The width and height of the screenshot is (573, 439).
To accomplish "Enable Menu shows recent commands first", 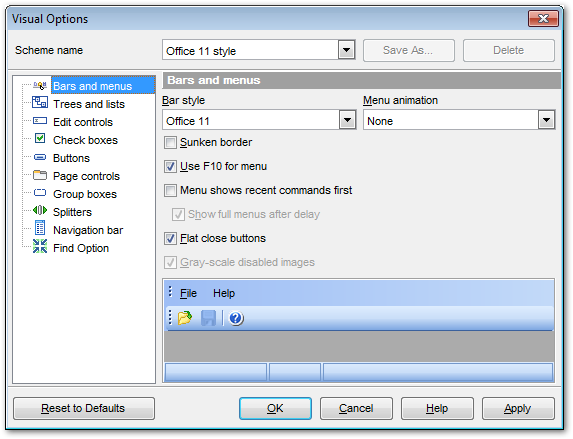I will coord(170,190).
